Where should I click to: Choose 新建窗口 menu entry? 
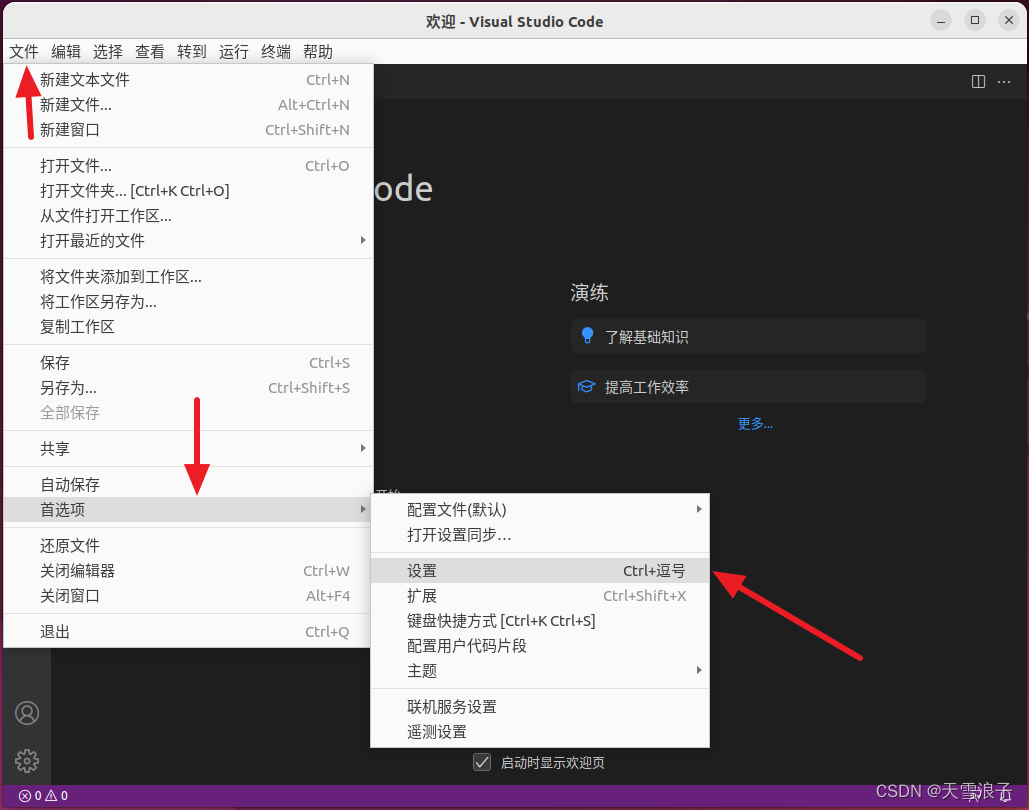click(188, 130)
